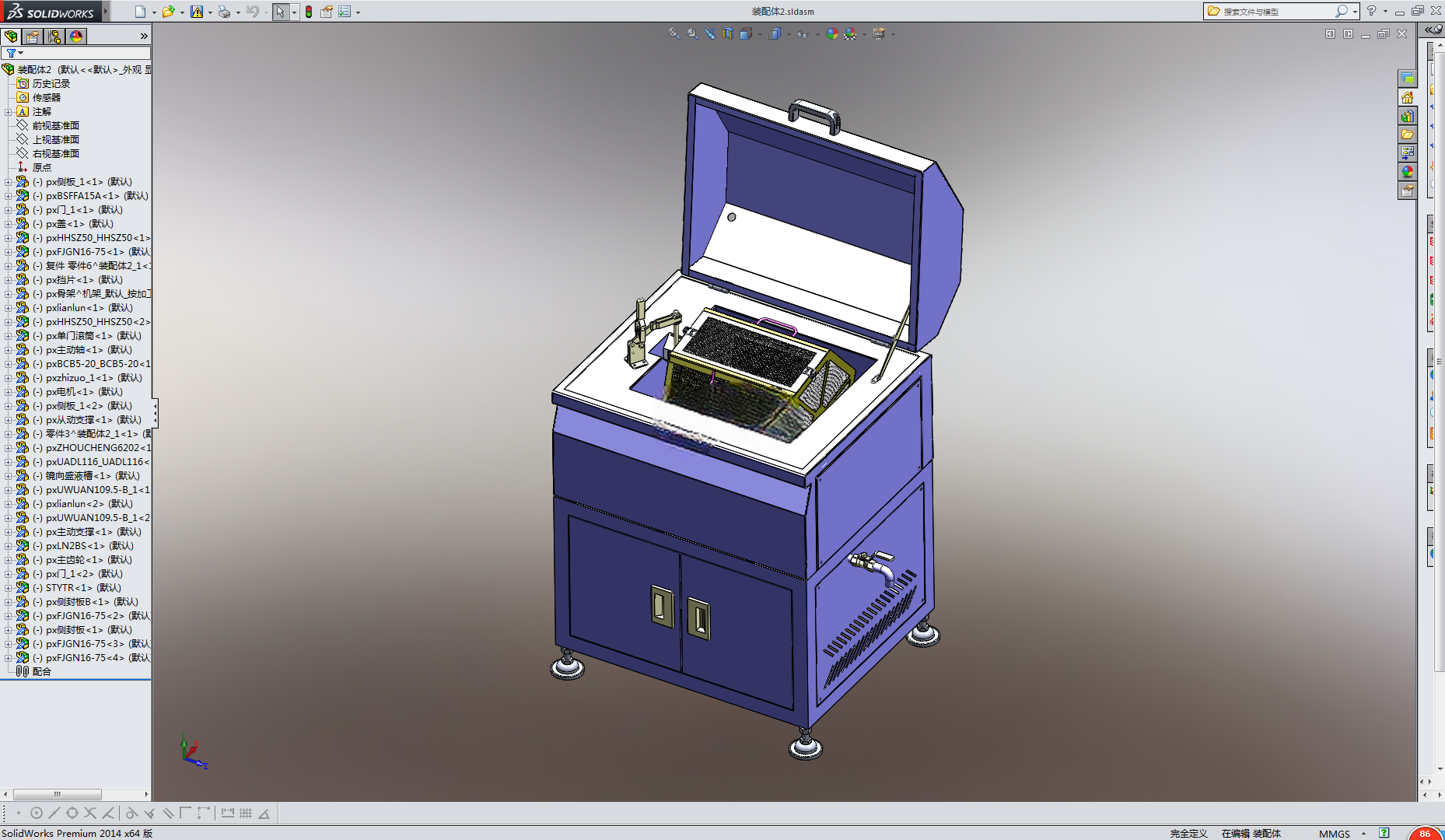This screenshot has width=1445, height=840.
Task: Open File Properties icon in top toolbar
Action: click(327, 12)
